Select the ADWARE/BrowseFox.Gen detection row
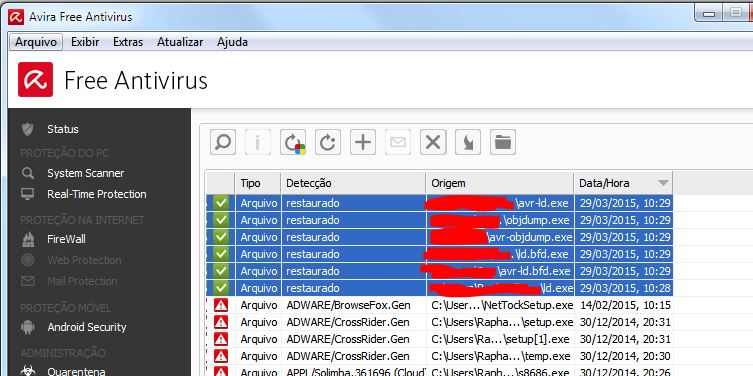Image resolution: width=753 pixels, height=376 pixels. pyautogui.click(x=439, y=305)
